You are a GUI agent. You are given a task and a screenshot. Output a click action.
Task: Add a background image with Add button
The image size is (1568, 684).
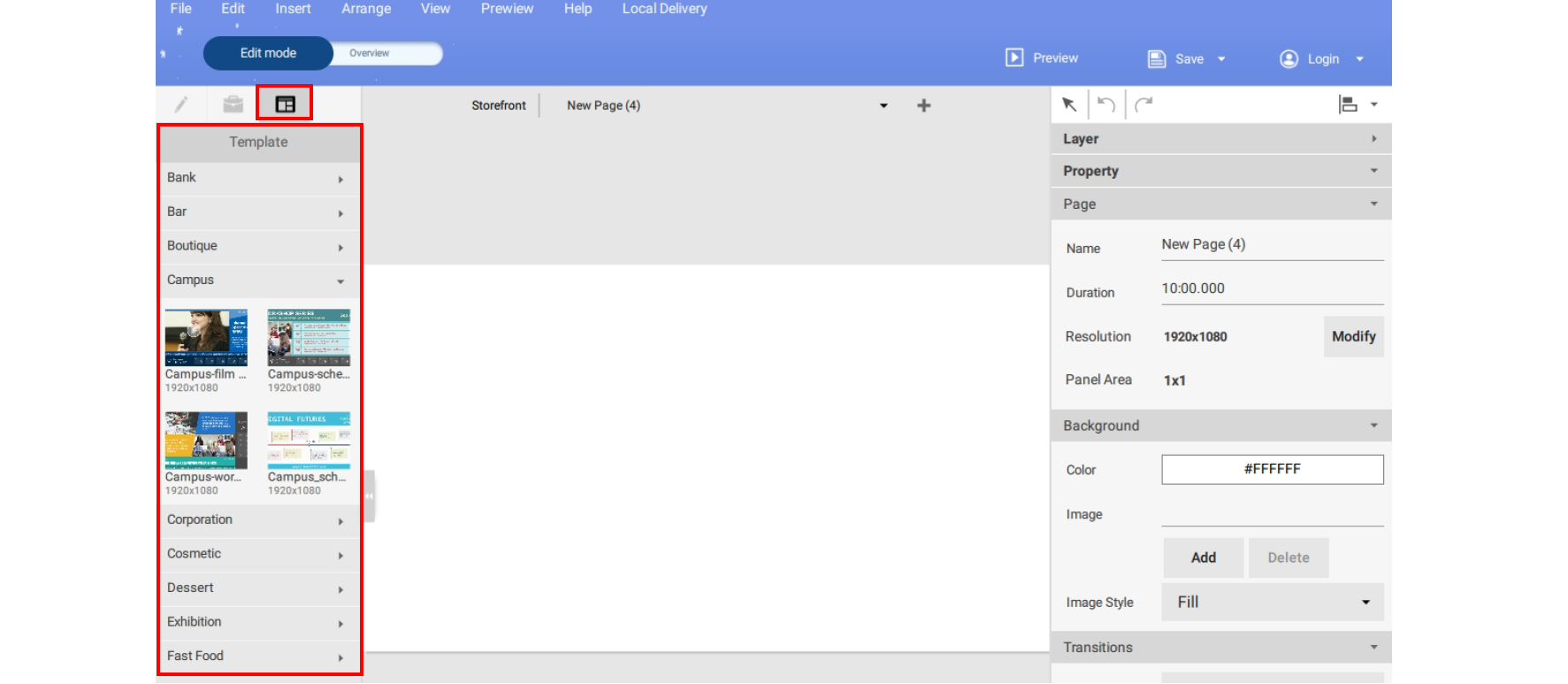[x=1203, y=558]
